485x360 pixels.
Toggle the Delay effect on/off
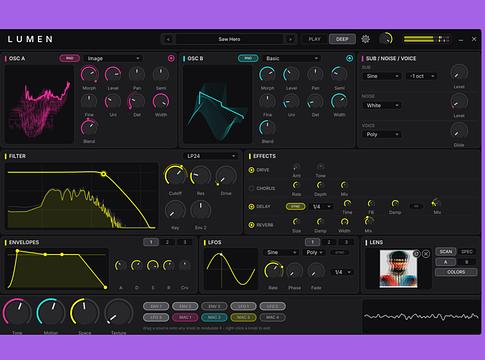251,207
